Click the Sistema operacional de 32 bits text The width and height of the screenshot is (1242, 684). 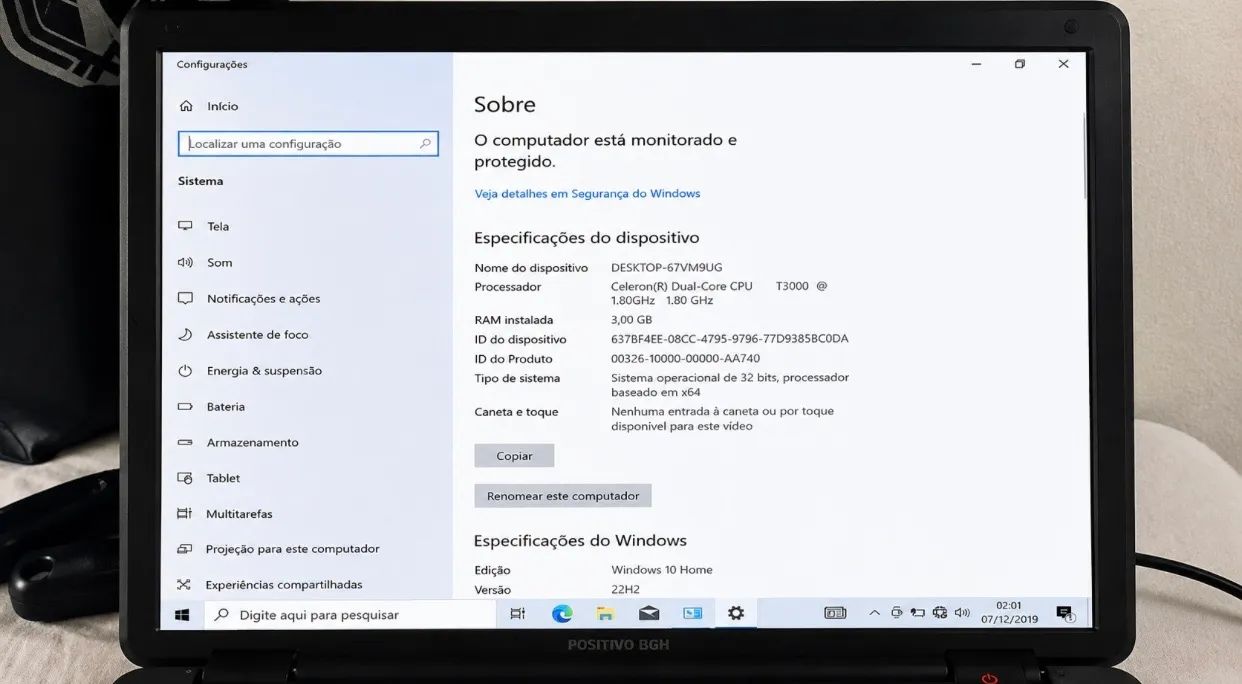[x=730, y=385]
